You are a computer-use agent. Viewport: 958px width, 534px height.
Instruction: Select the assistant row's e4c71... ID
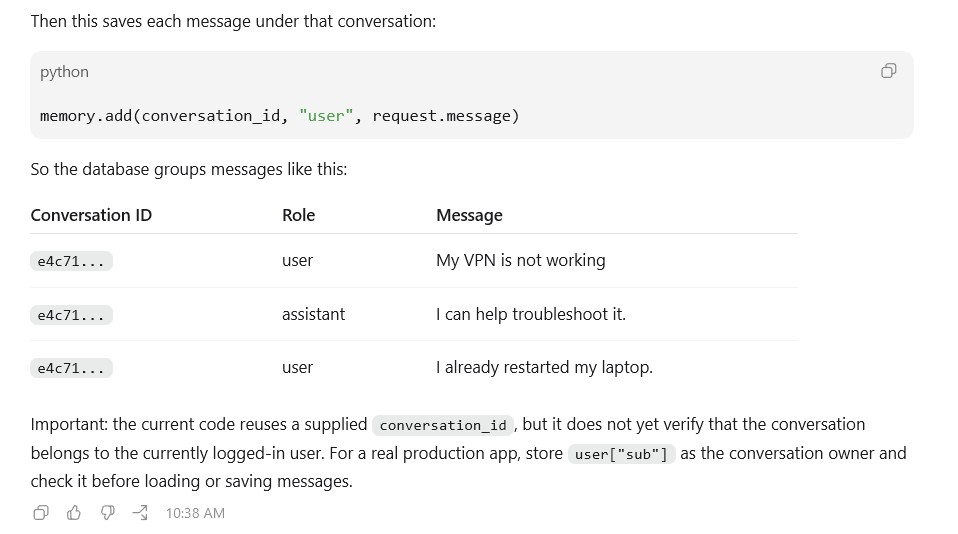pos(71,315)
